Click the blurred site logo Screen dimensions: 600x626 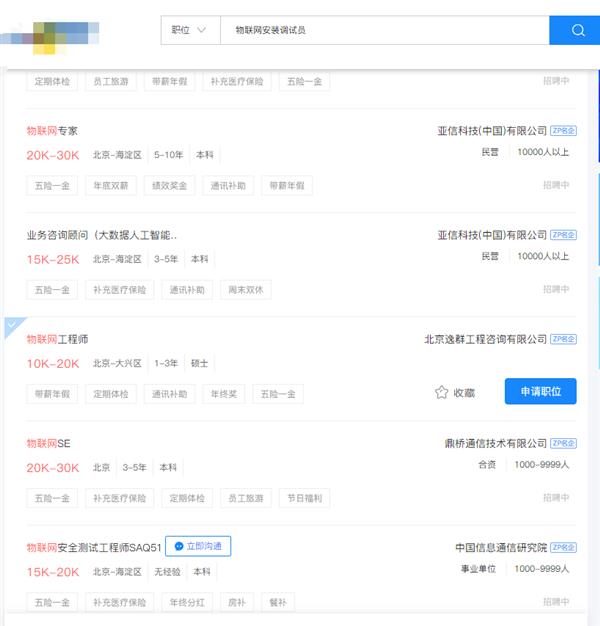tap(50, 37)
